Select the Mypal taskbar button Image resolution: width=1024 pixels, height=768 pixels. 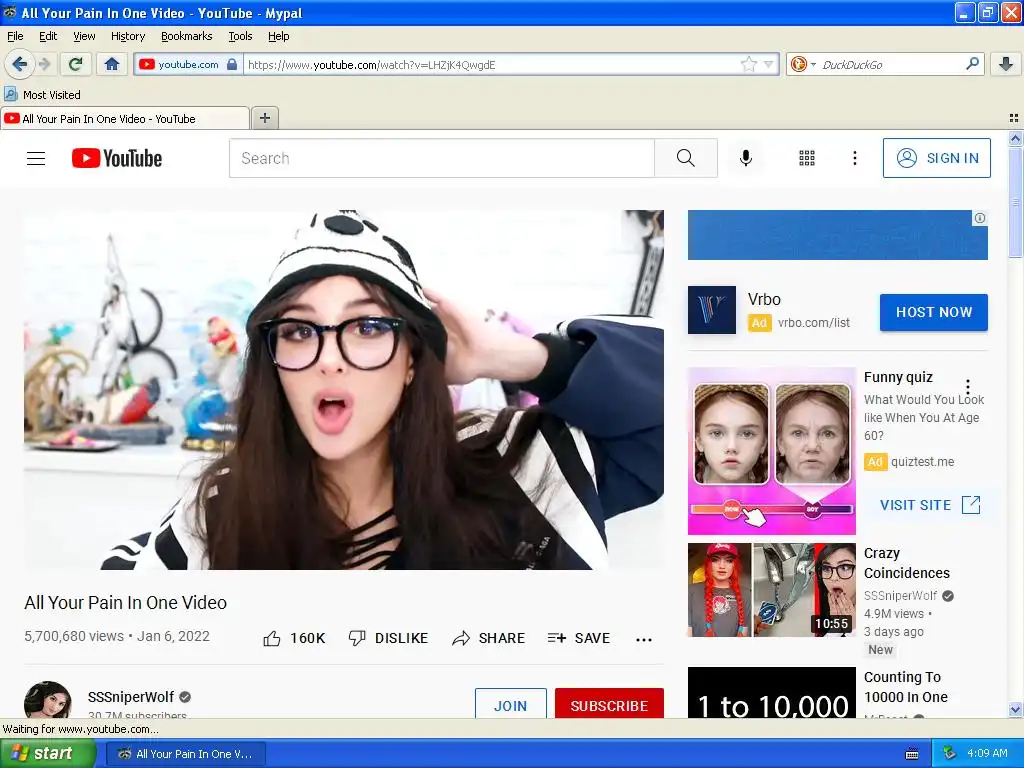point(185,754)
